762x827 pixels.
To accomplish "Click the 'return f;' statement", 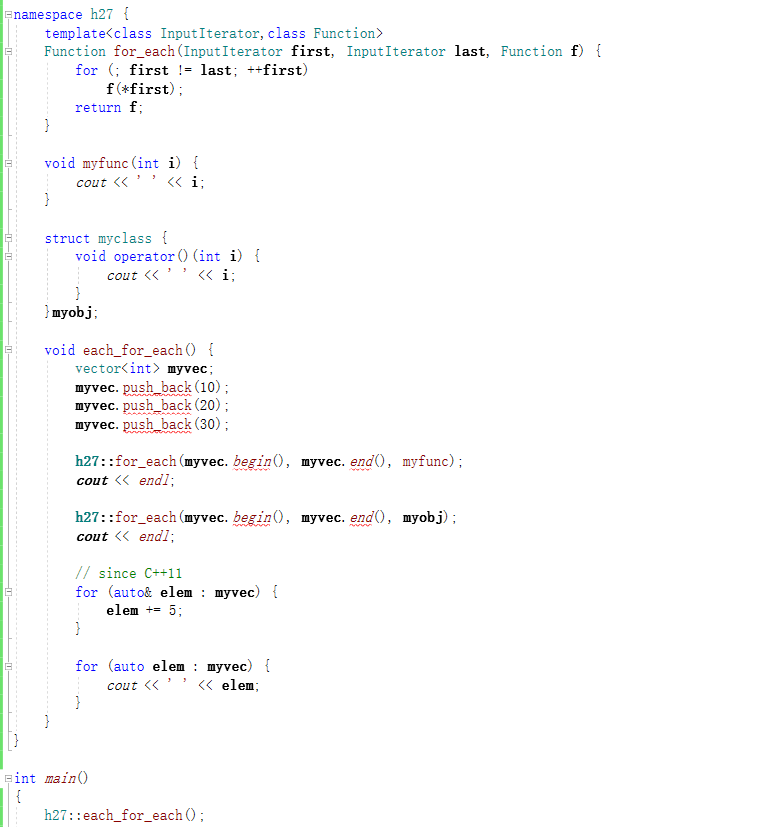I will (x=109, y=108).
